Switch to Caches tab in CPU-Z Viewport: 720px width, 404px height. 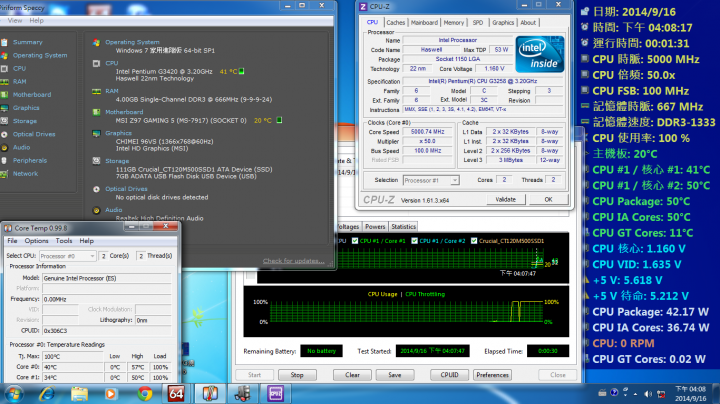395,22
